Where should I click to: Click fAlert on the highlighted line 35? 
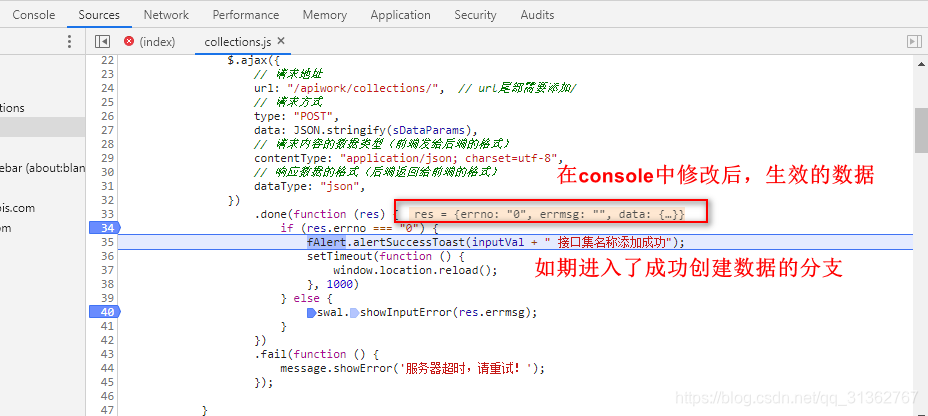click(324, 242)
